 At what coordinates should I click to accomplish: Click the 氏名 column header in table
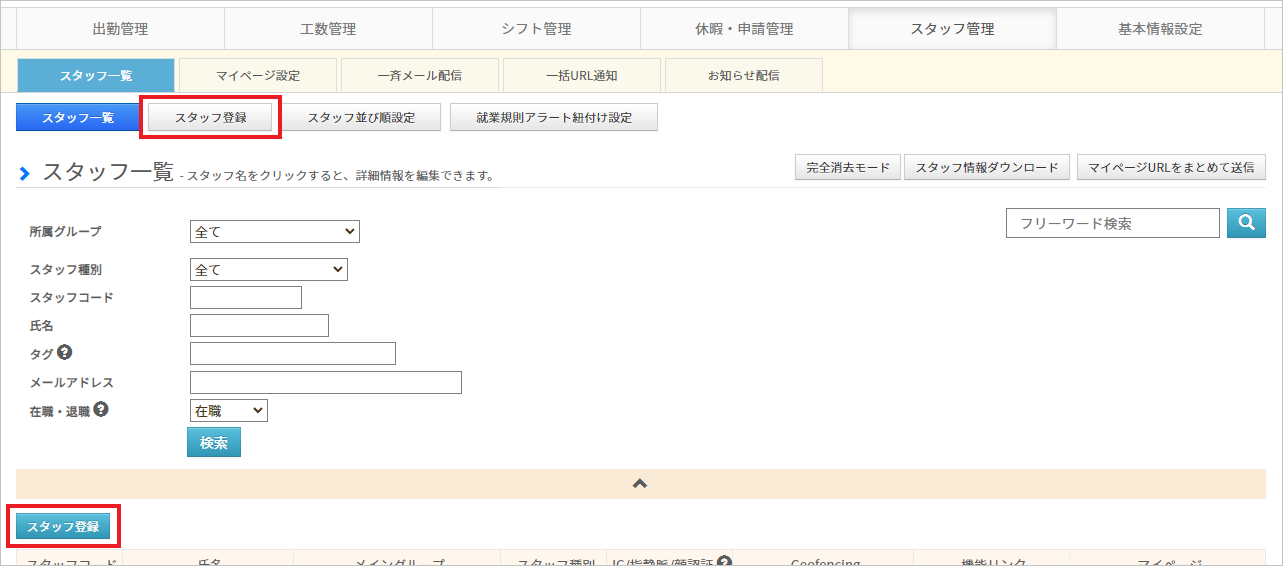click(x=209, y=560)
